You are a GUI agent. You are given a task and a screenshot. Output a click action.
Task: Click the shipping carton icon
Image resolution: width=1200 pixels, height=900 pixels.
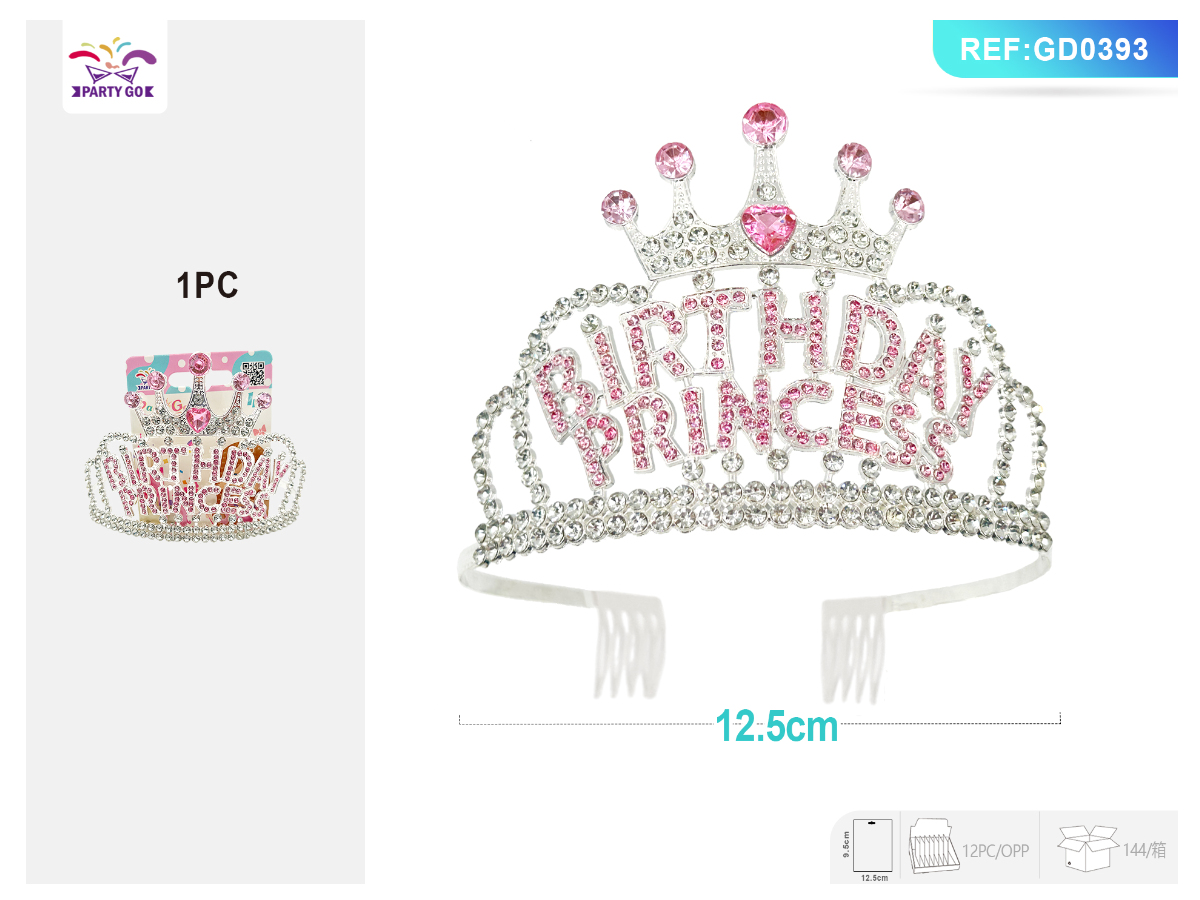point(1087,848)
